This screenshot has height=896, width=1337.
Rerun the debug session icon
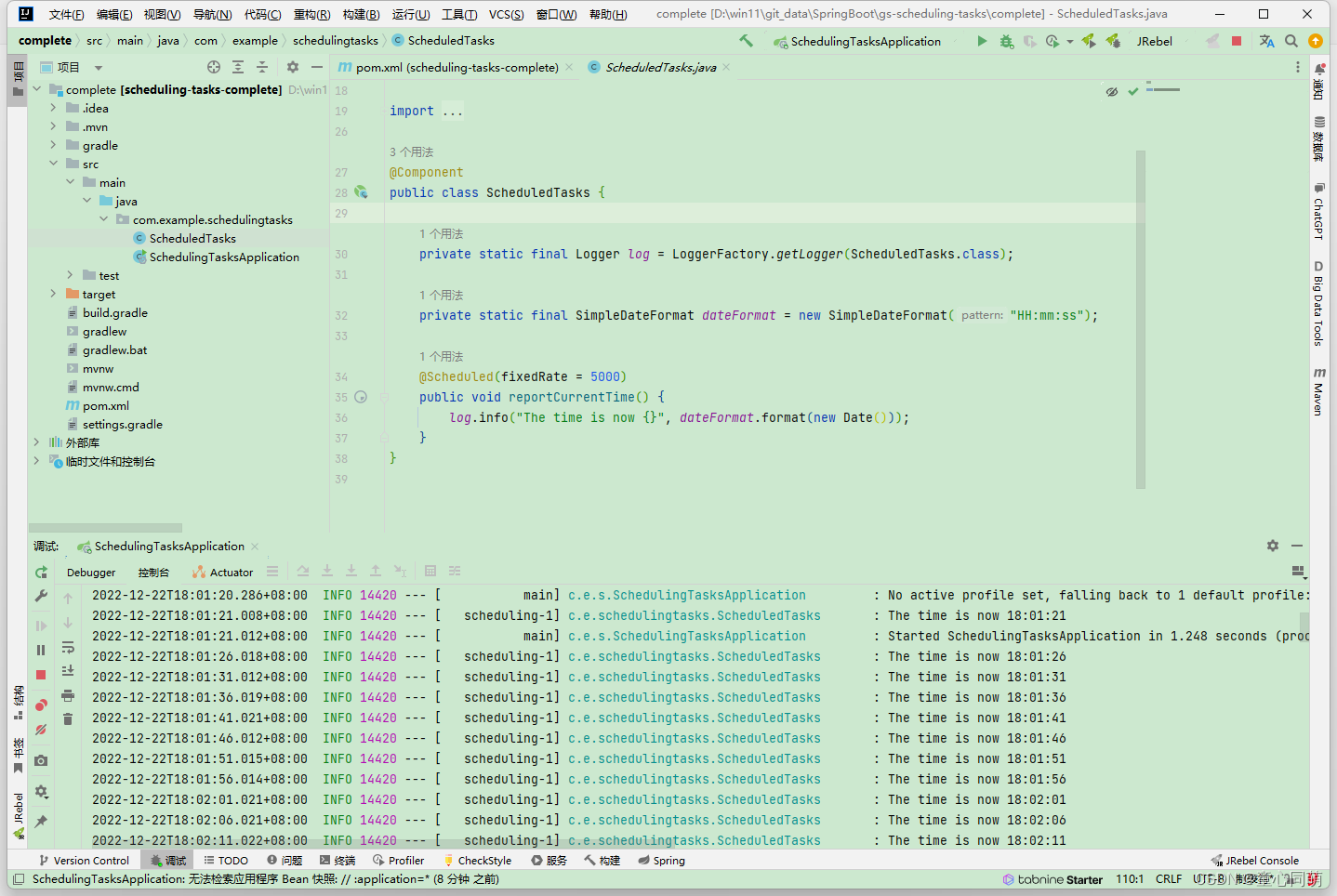pos(41,573)
